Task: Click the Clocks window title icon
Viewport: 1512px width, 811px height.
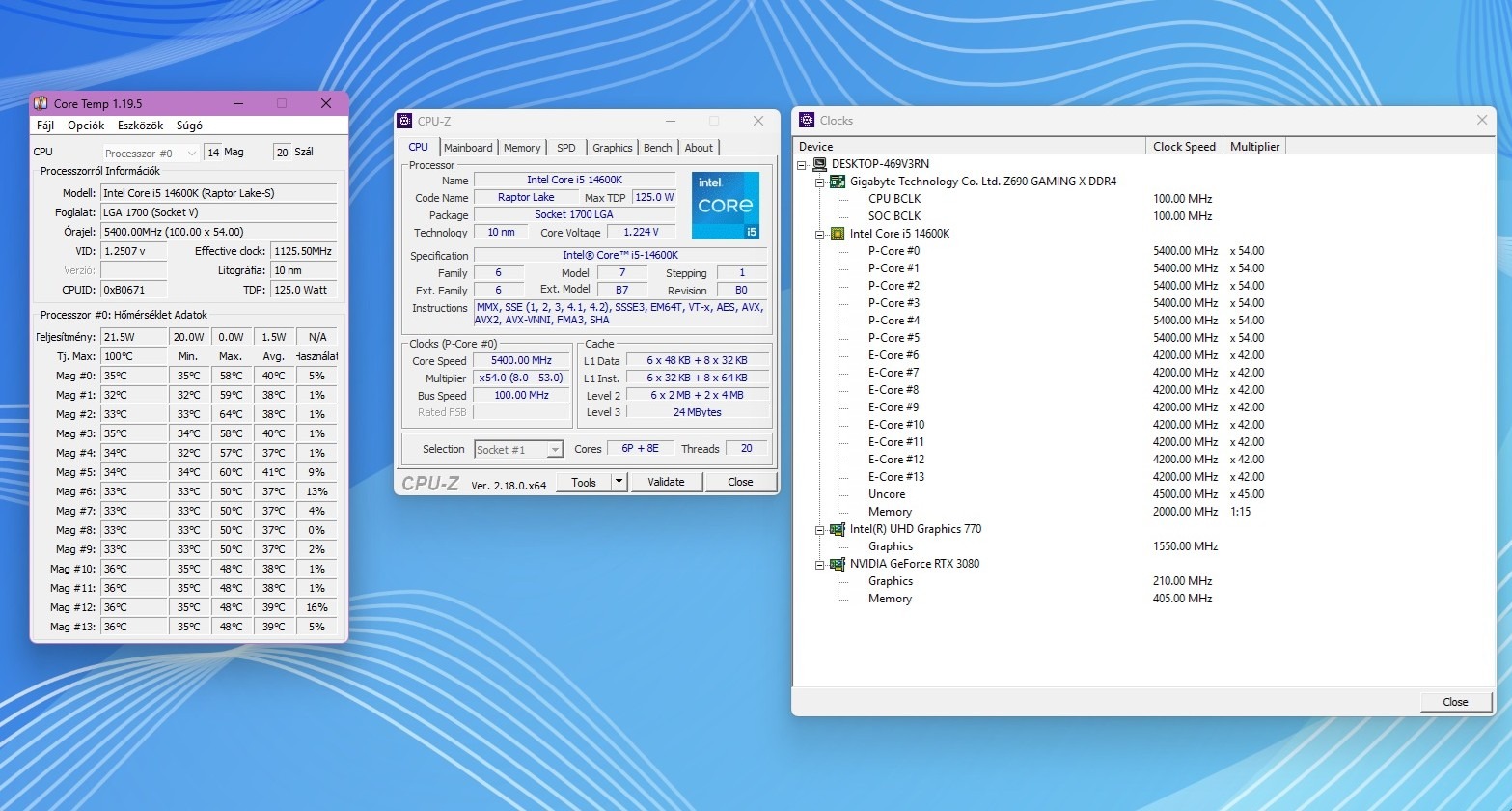Action: [807, 121]
